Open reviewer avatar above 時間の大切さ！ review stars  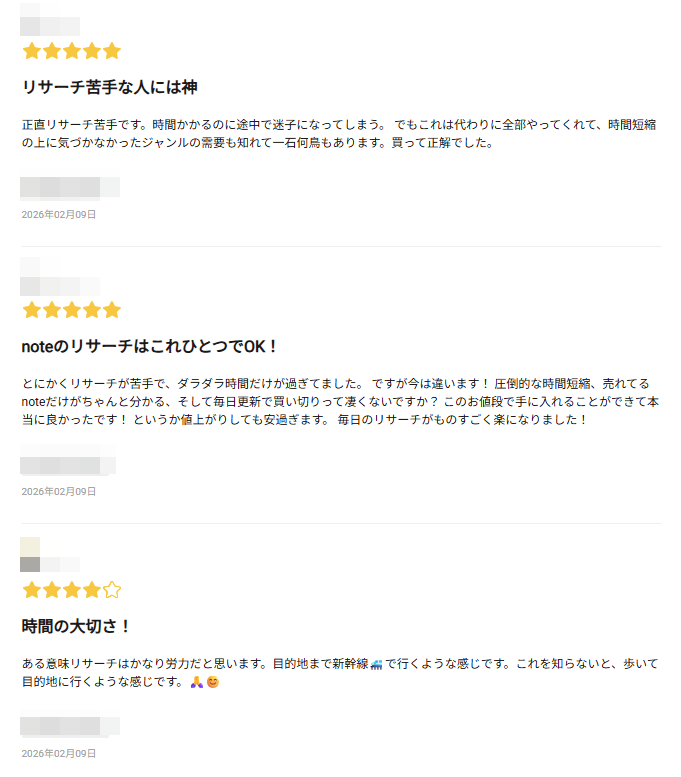[31, 555]
